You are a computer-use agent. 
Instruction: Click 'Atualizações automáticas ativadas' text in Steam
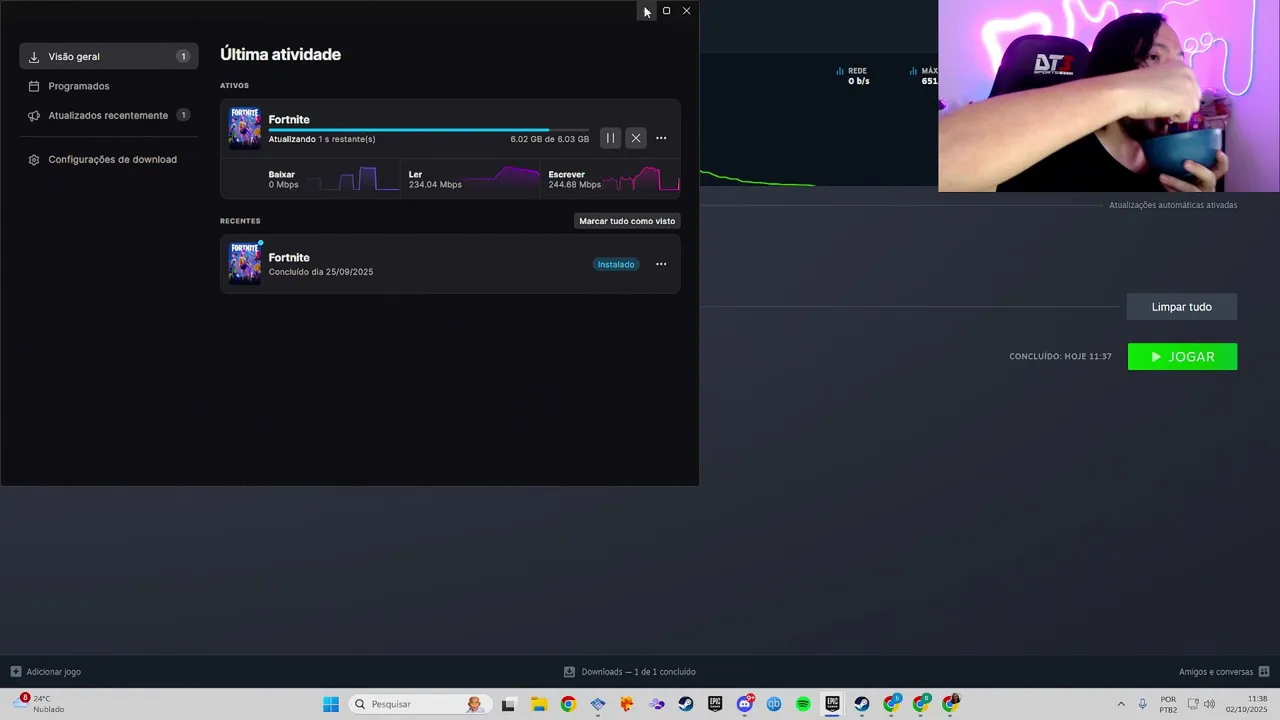(x=1173, y=205)
